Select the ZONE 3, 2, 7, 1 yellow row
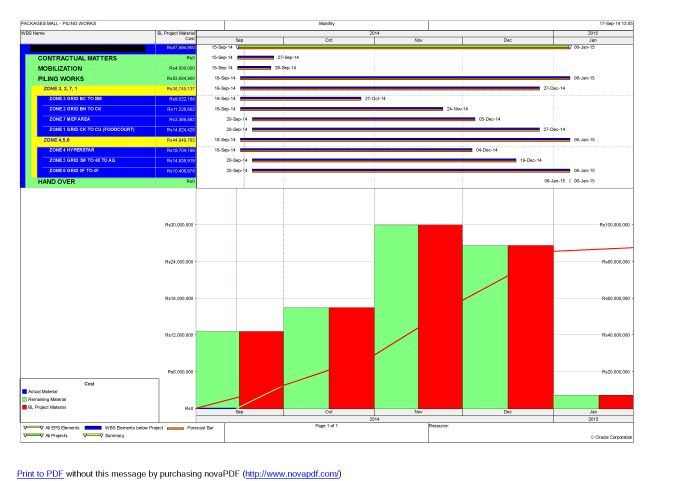 pos(114,89)
